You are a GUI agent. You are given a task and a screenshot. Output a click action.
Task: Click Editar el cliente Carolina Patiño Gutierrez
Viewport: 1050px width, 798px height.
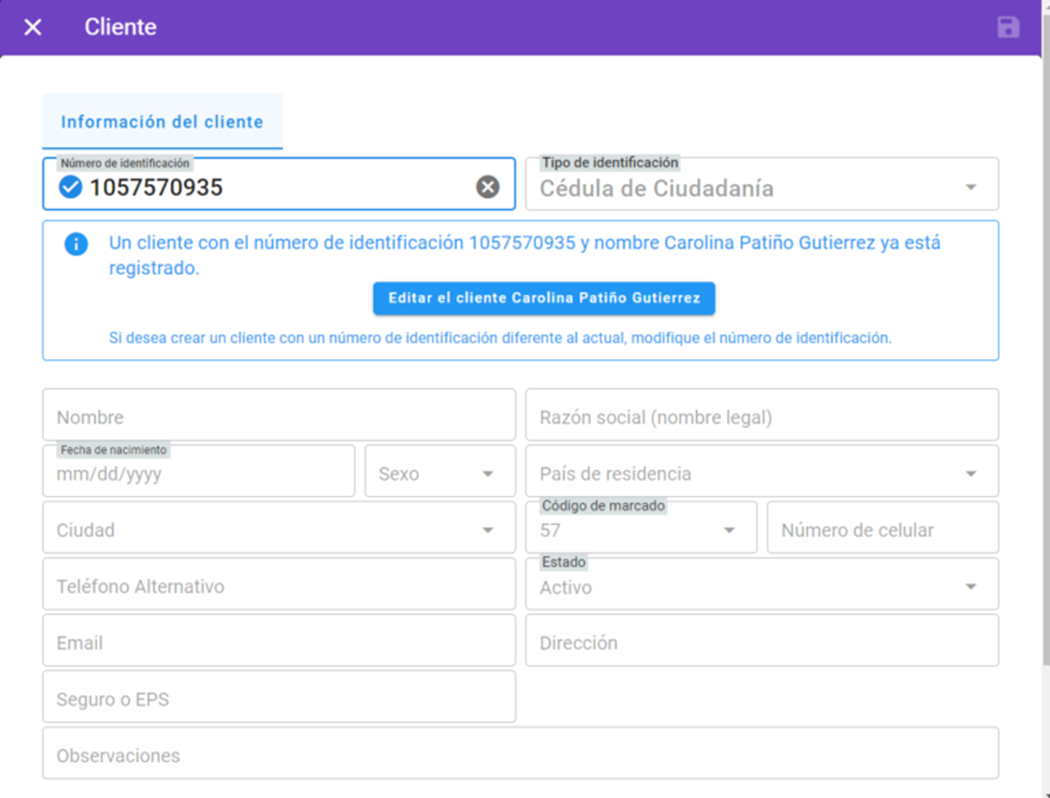544,298
